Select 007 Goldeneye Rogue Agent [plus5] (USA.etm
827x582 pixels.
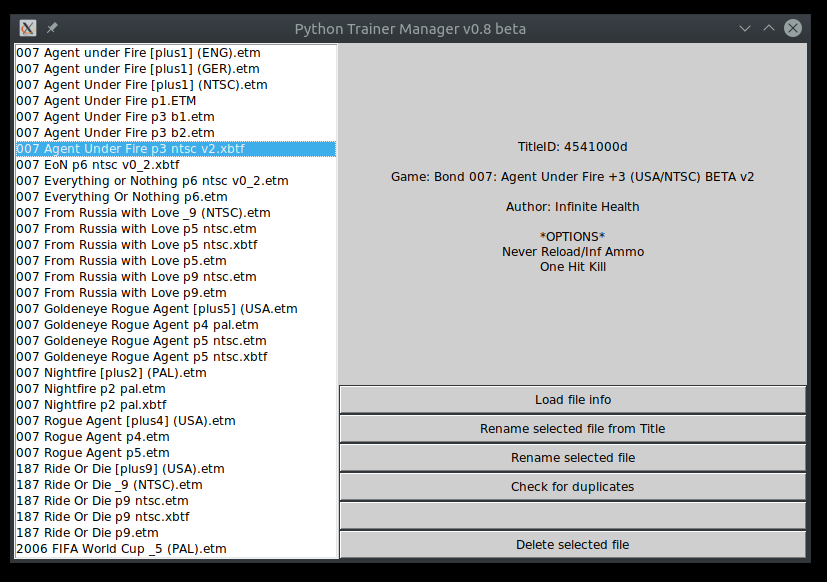point(176,309)
